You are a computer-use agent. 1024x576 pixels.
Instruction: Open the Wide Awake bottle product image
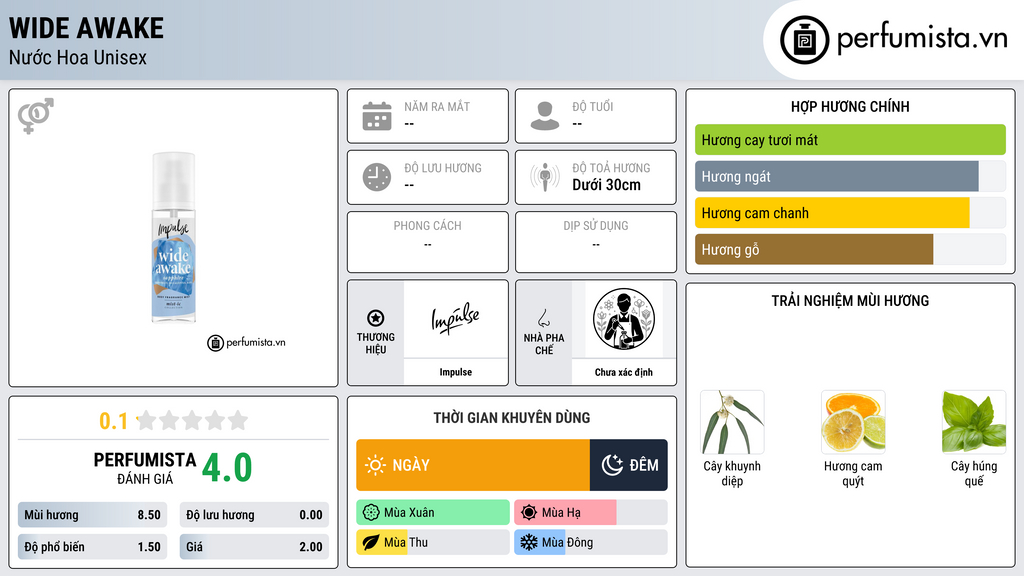(x=173, y=238)
